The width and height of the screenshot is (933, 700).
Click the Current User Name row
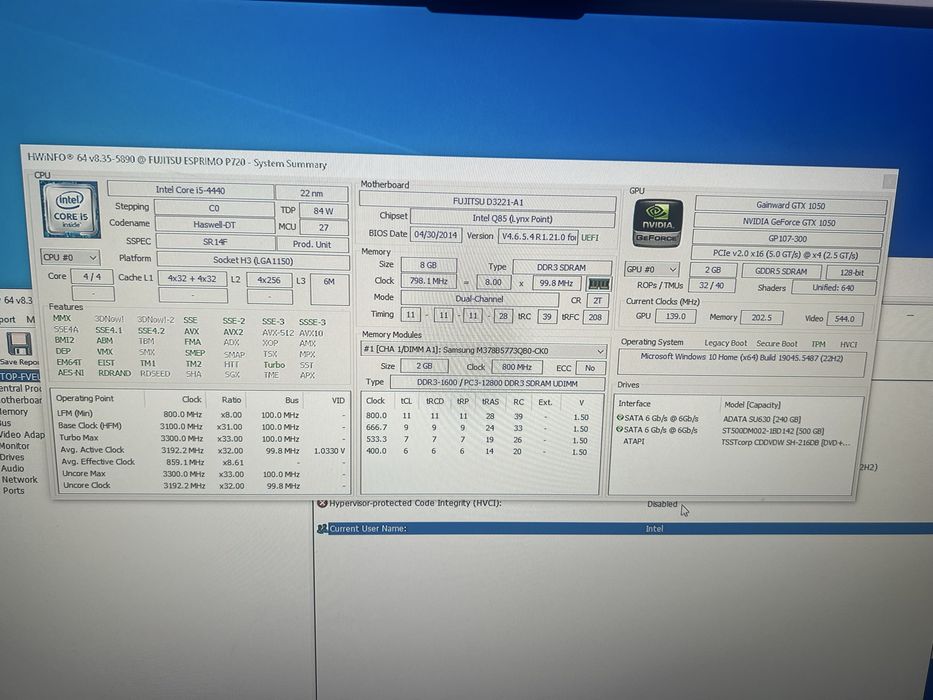point(624,529)
